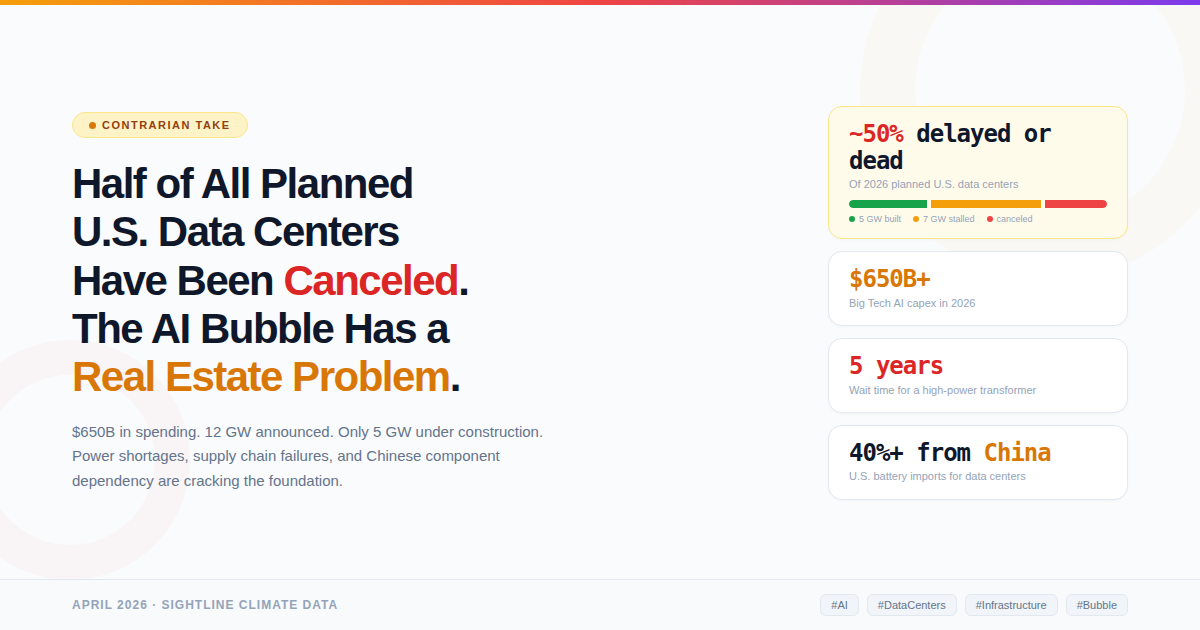The width and height of the screenshot is (1200, 630).
Task: Click the red canceled legend dot
Action: tap(990, 219)
